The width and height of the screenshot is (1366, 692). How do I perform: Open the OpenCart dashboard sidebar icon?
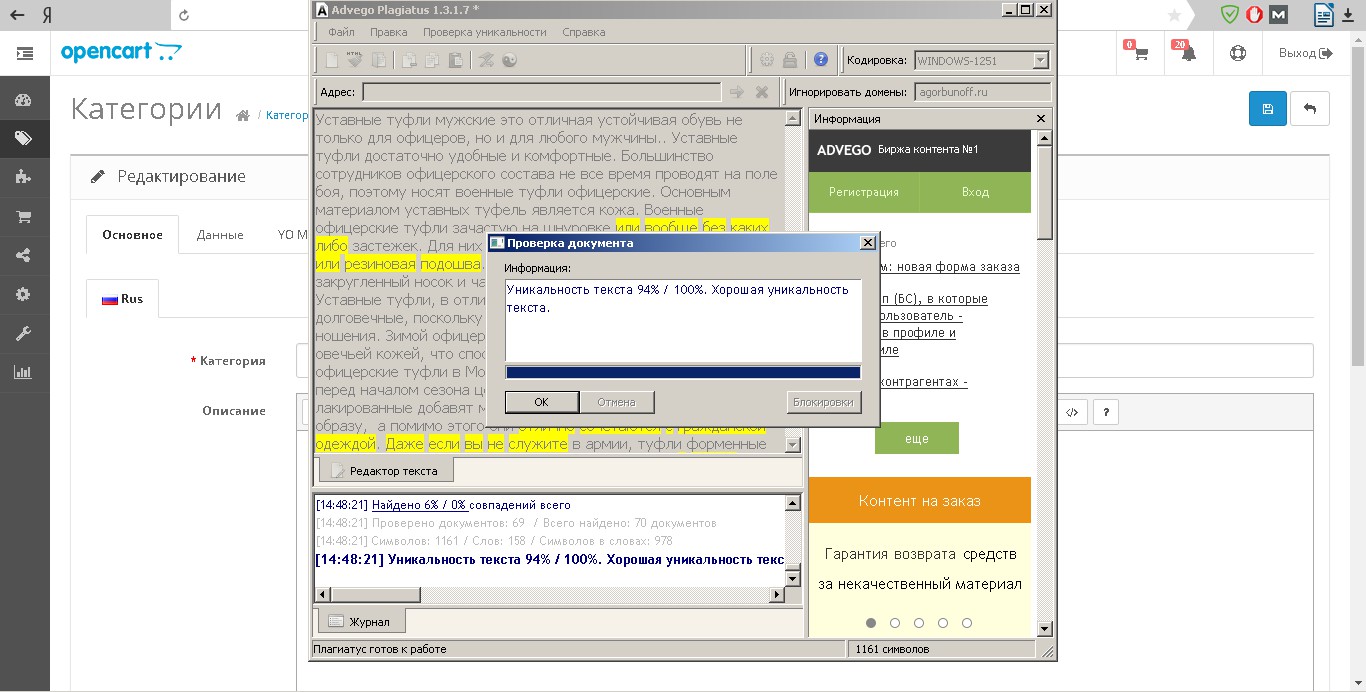click(23, 100)
